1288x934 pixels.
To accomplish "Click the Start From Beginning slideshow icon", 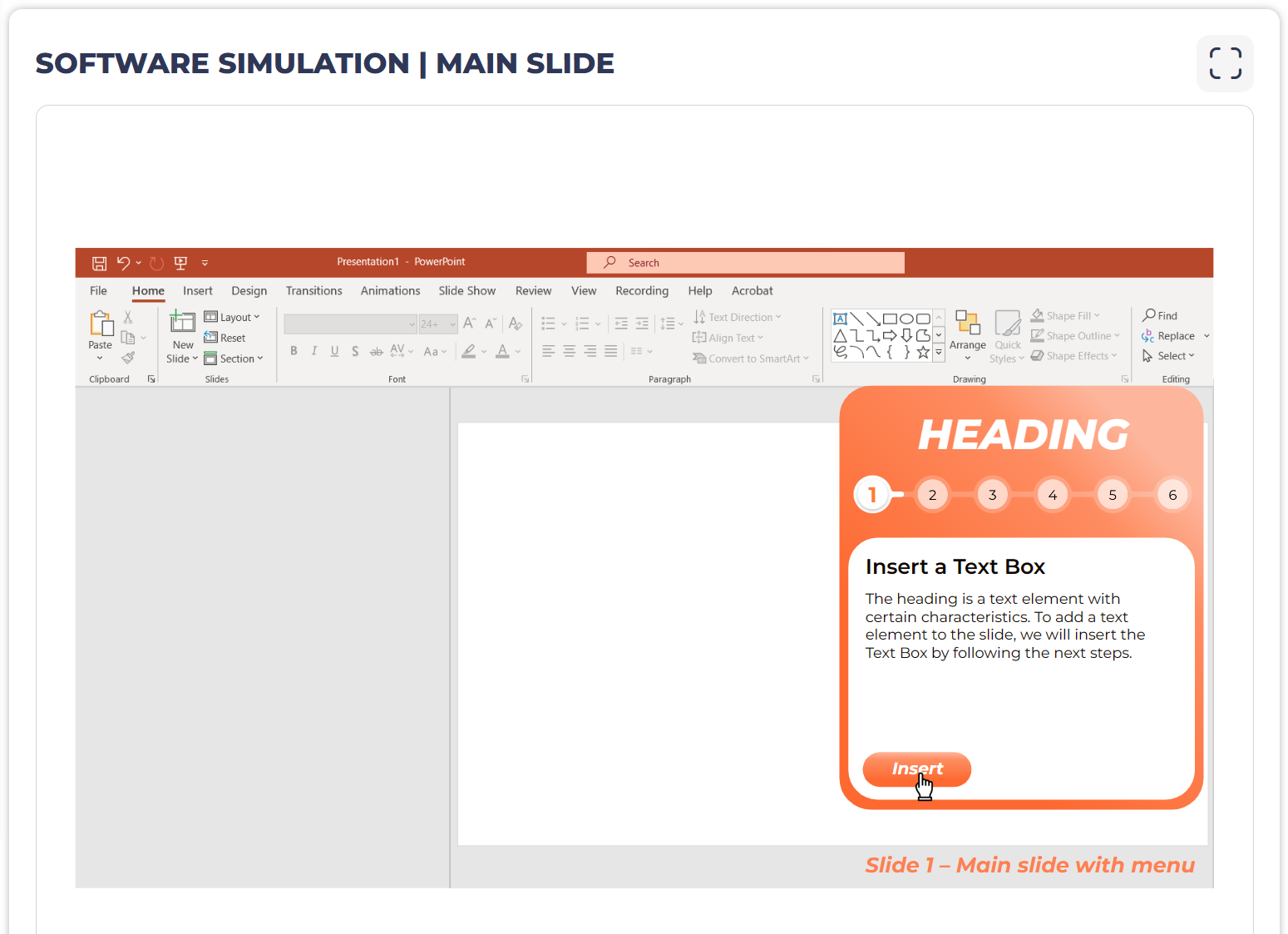I will point(180,264).
